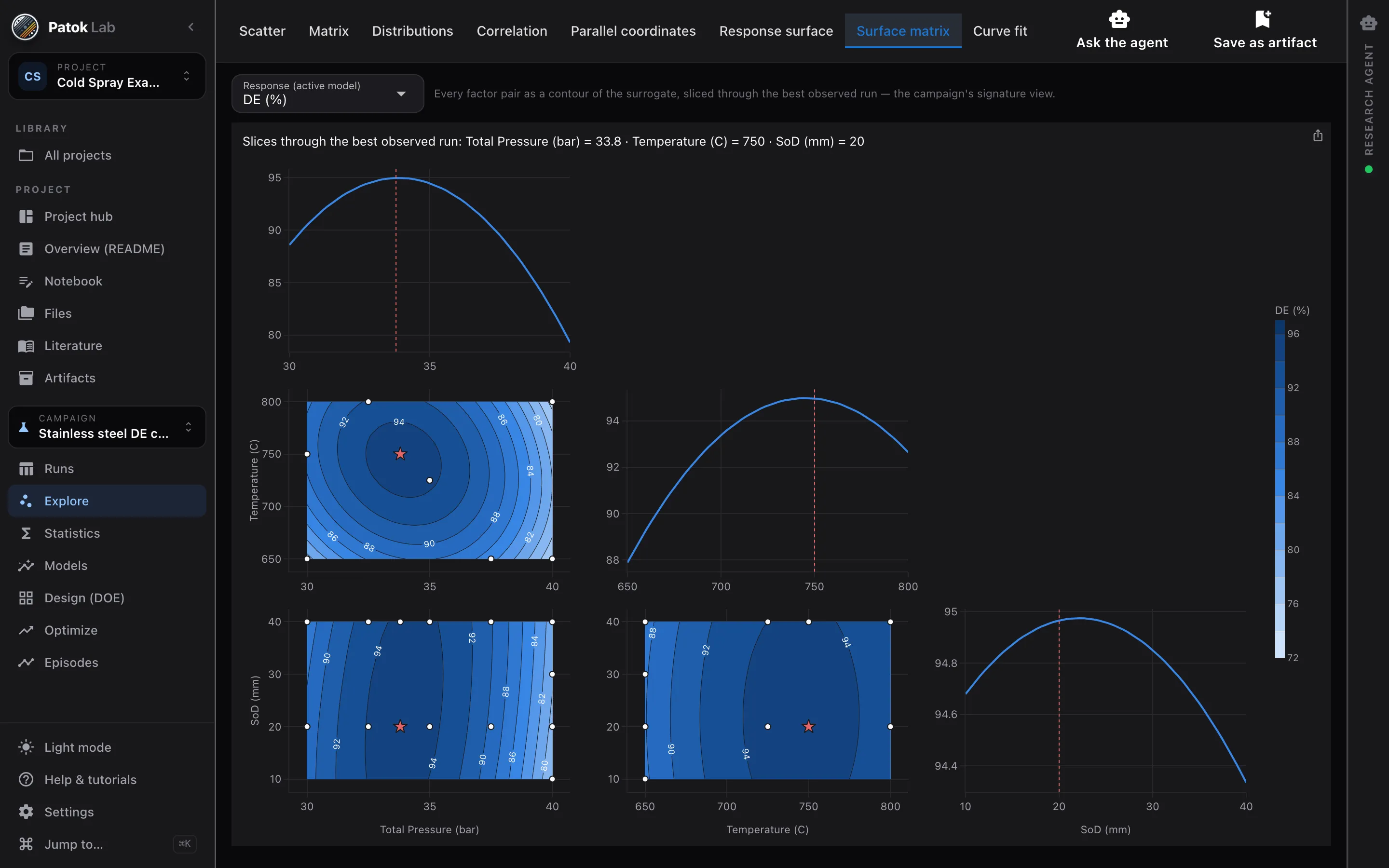Viewport: 1389px width, 868px height.
Task: Click the DE (%) color scale bar
Action: coord(1280,489)
